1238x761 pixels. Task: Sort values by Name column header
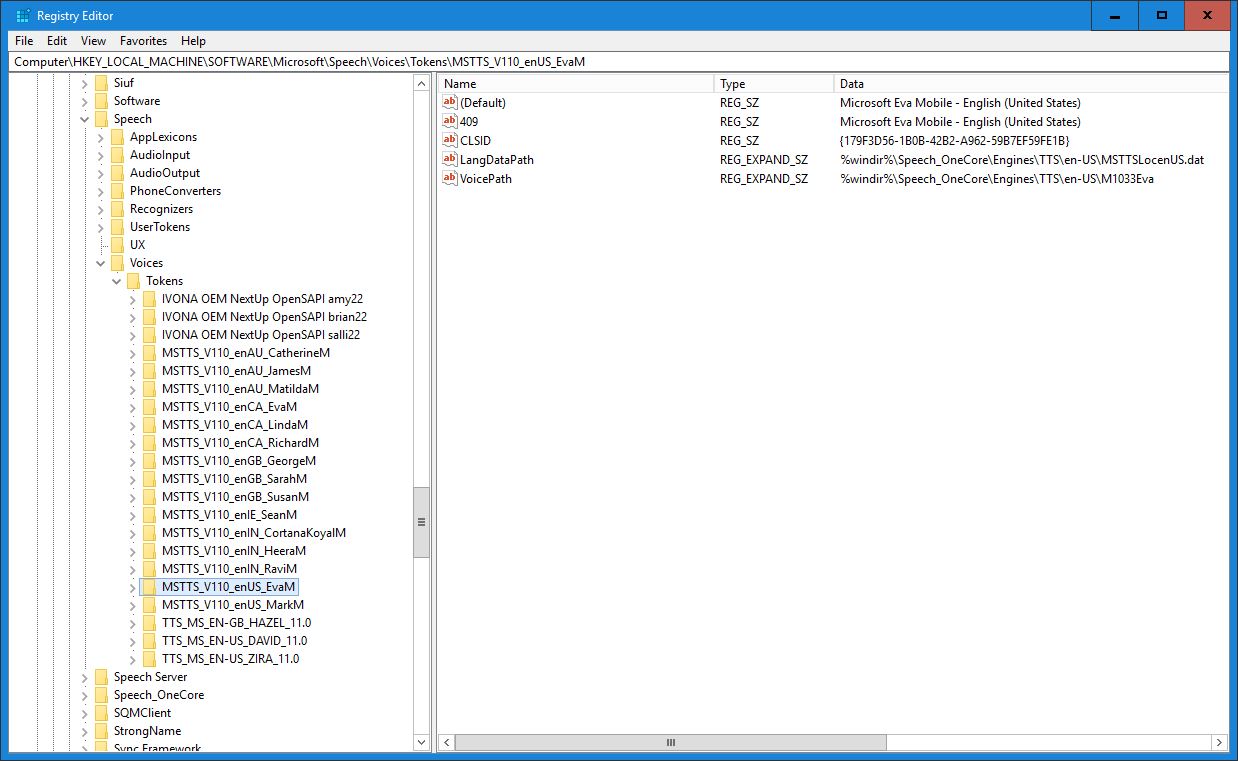click(576, 84)
